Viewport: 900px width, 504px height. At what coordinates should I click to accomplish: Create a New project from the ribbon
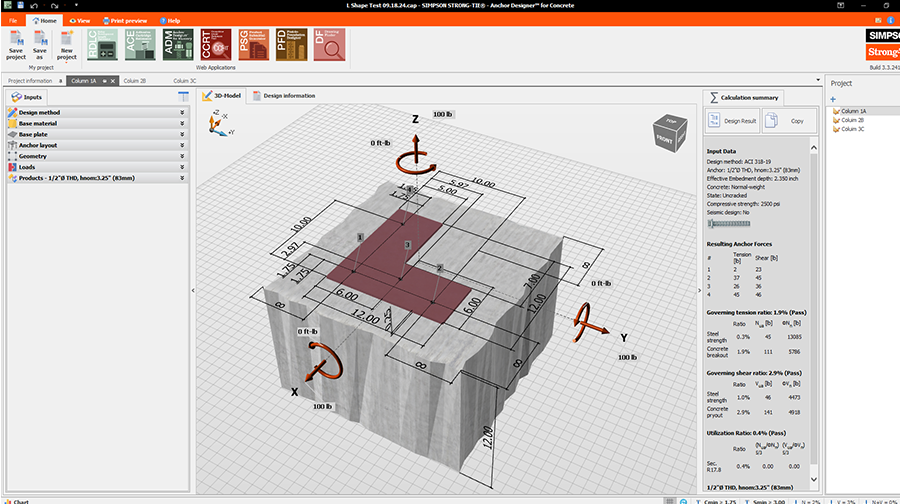[67, 45]
